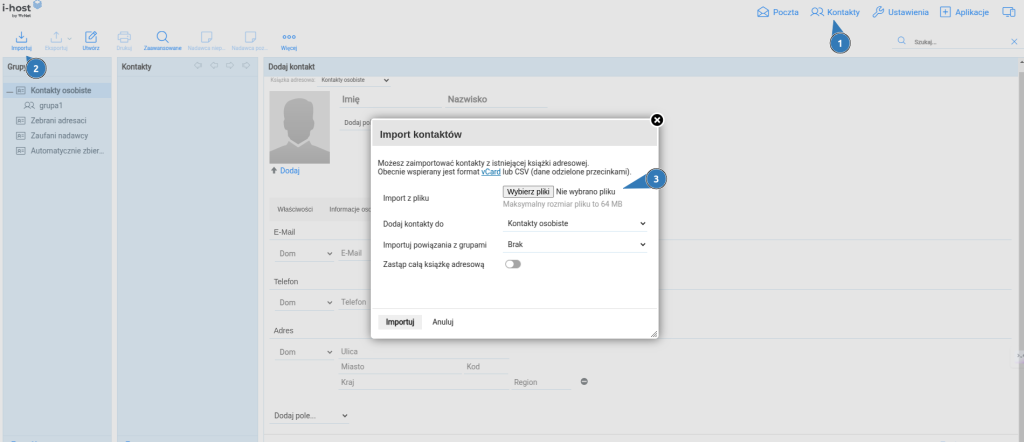Open Aplikacje menu
The height and width of the screenshot is (442, 1024).
pyautogui.click(x=964, y=12)
